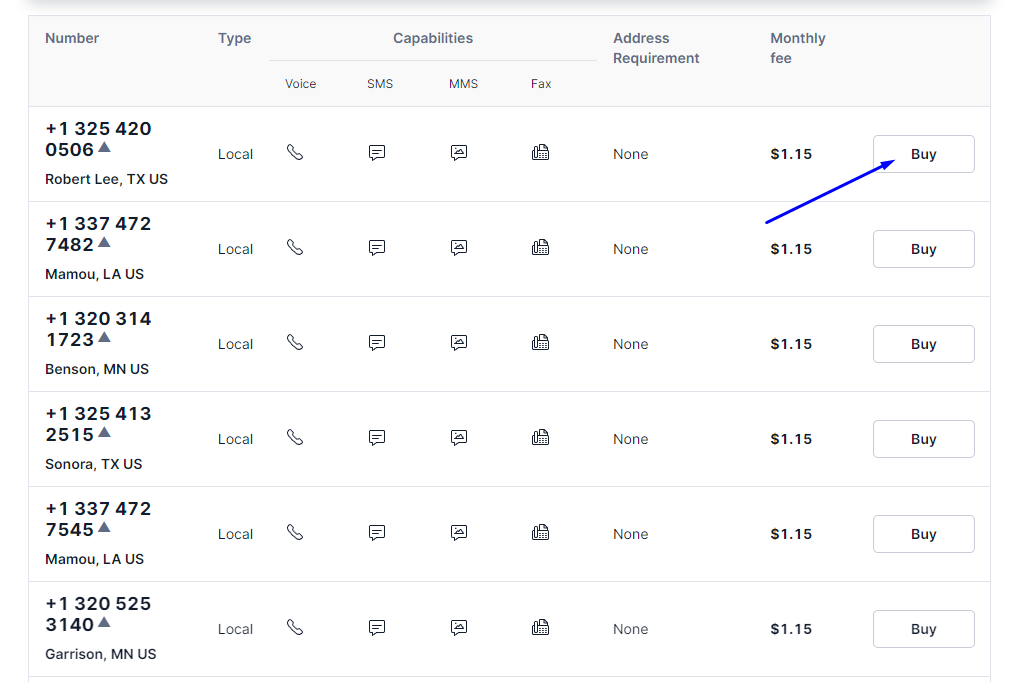Click Fax icon for +1 320 525 3140
The image size is (1011, 682).
click(541, 628)
